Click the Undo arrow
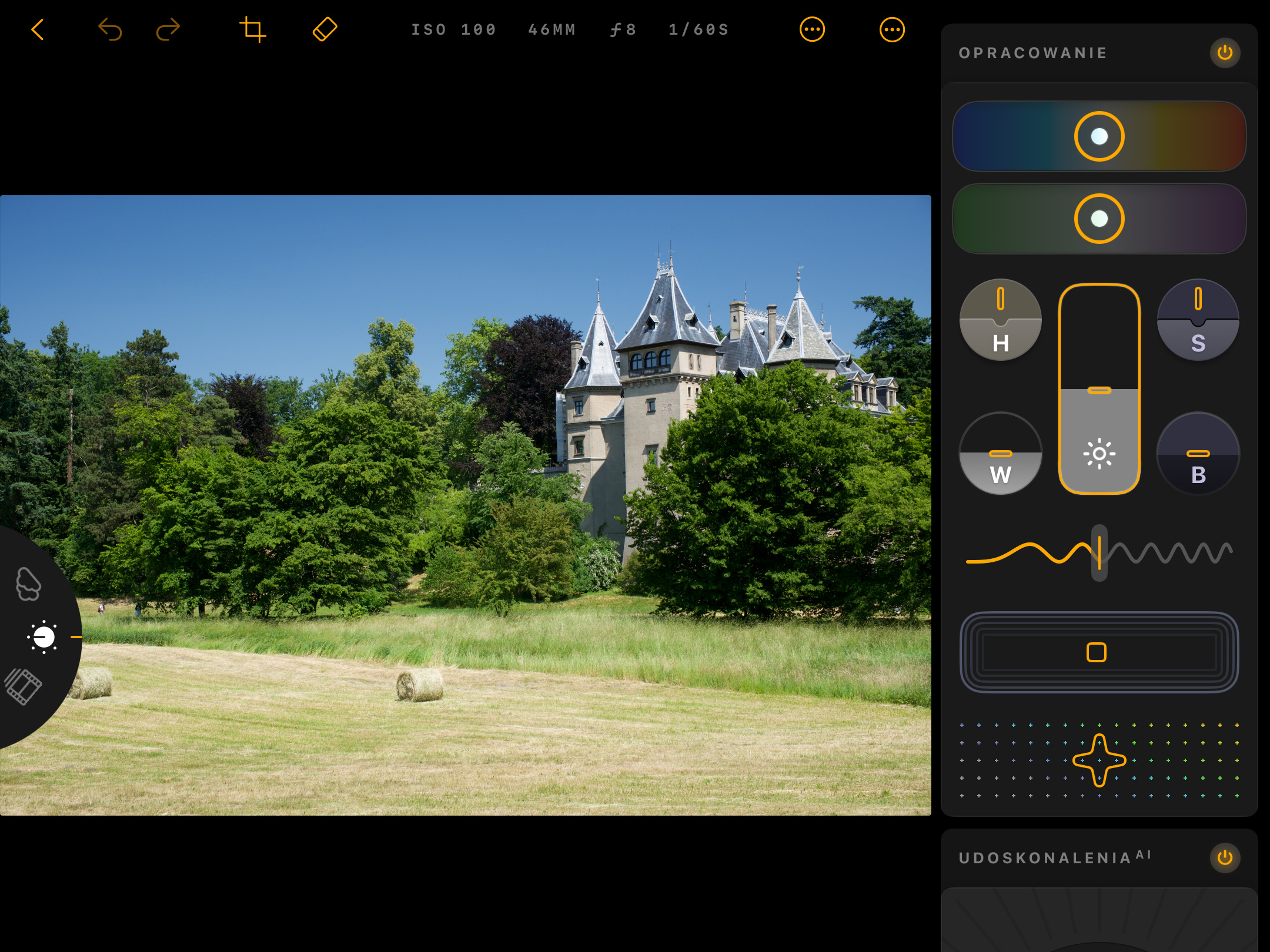1270x952 pixels. tap(110, 29)
